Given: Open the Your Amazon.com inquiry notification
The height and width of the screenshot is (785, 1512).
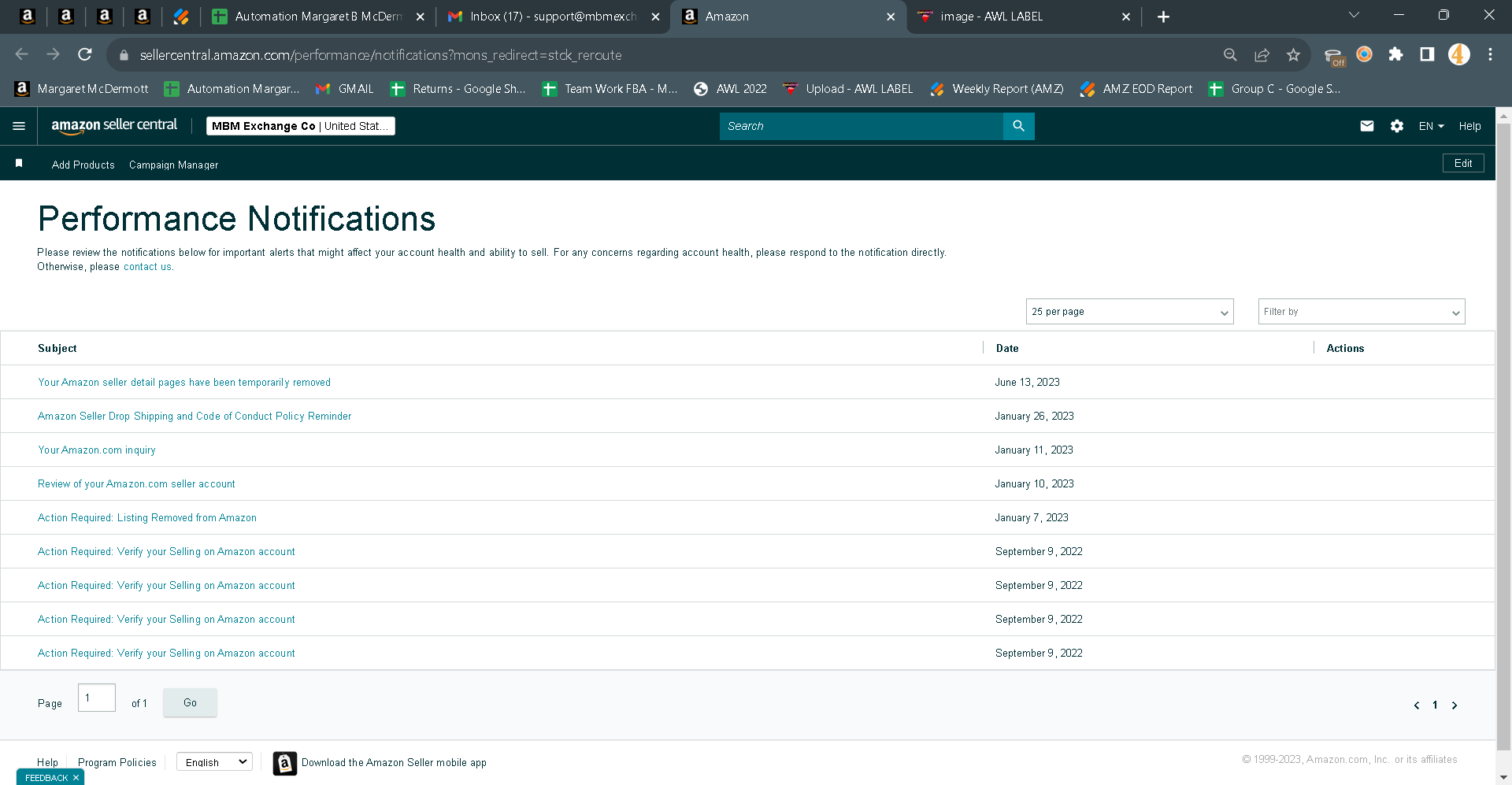Looking at the screenshot, I should tap(97, 450).
